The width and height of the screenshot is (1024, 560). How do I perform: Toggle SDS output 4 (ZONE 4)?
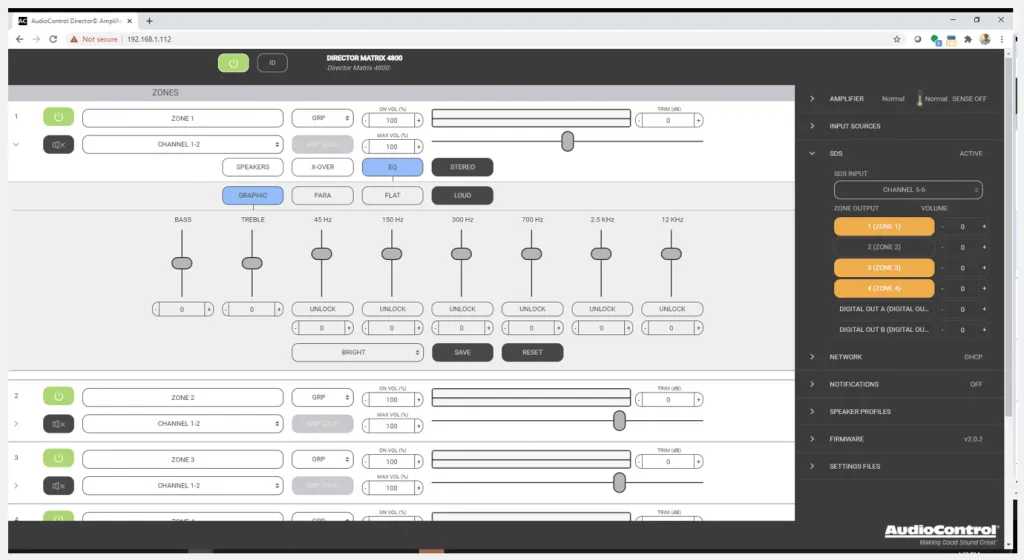(x=884, y=288)
